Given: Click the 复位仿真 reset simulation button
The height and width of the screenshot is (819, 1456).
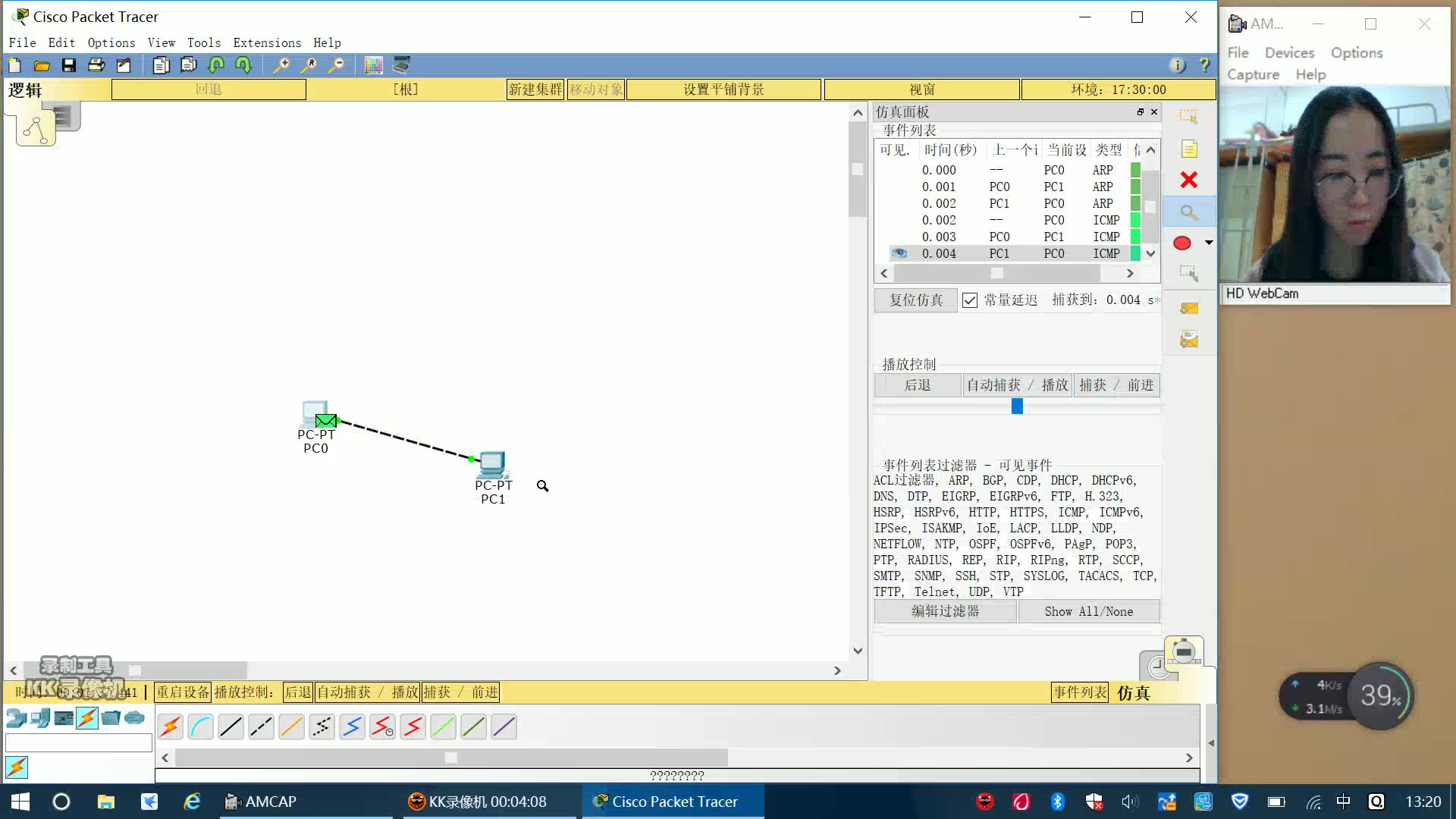Looking at the screenshot, I should 916,300.
